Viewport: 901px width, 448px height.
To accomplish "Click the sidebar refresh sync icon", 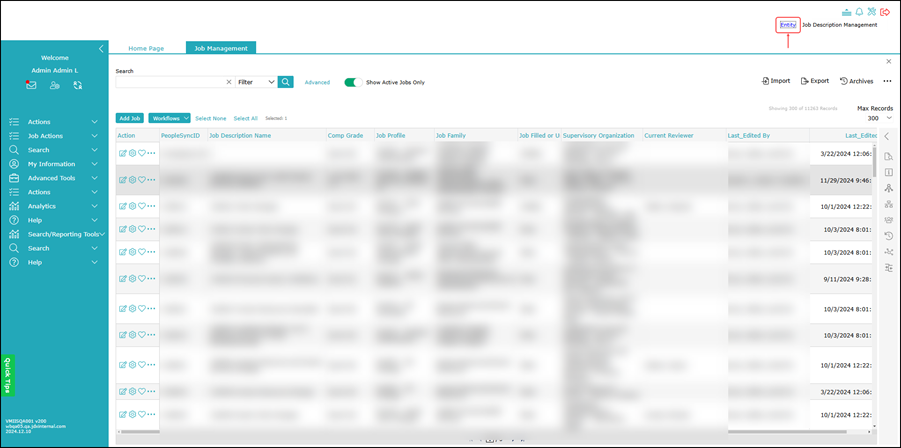I will point(78,85).
